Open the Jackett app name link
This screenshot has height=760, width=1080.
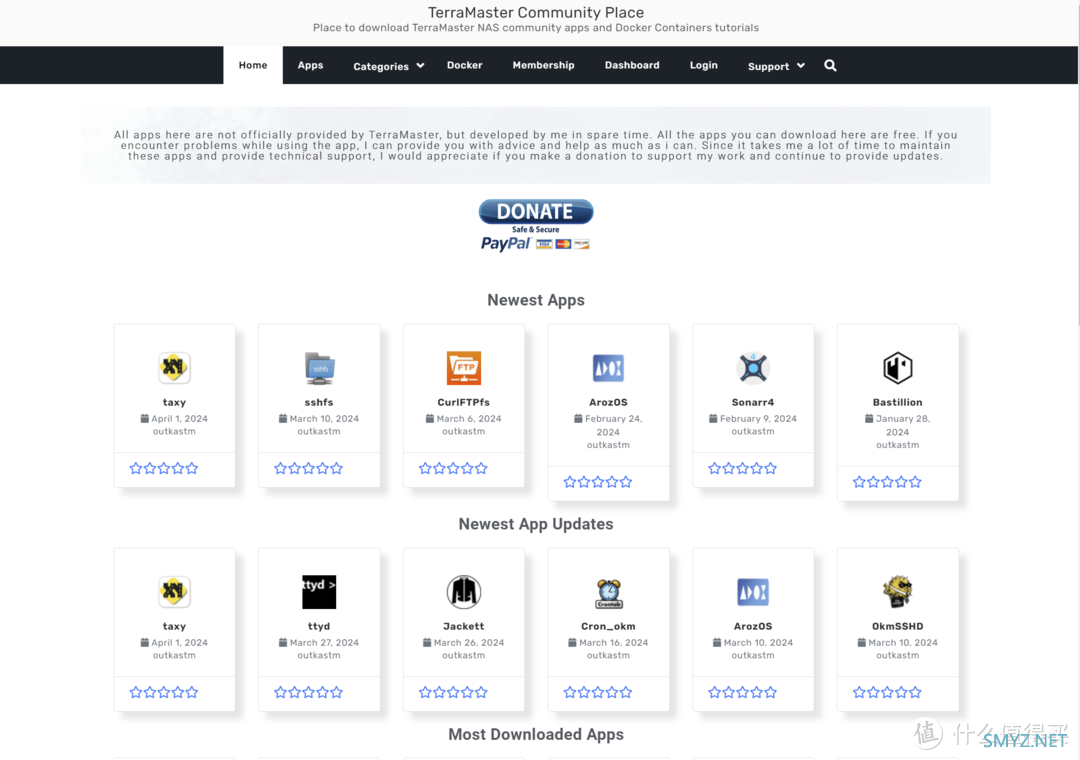point(464,626)
